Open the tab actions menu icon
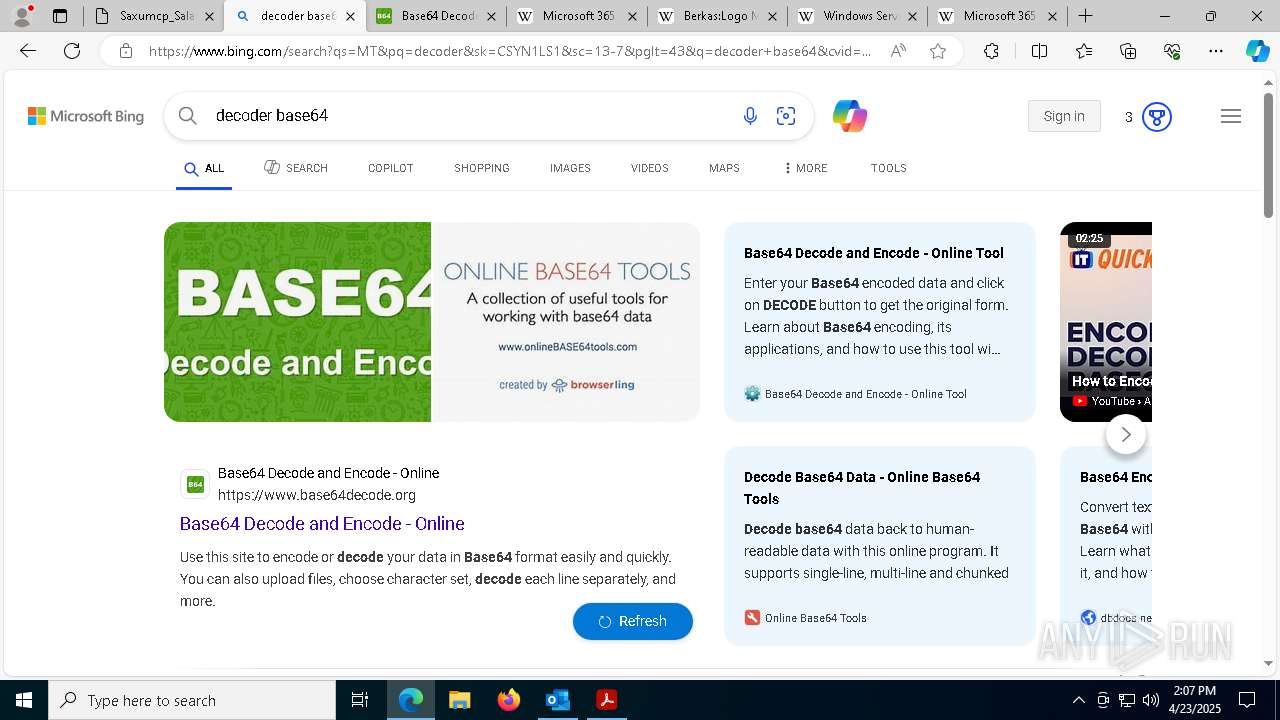Image resolution: width=1280 pixels, height=720 pixels. click(x=60, y=16)
